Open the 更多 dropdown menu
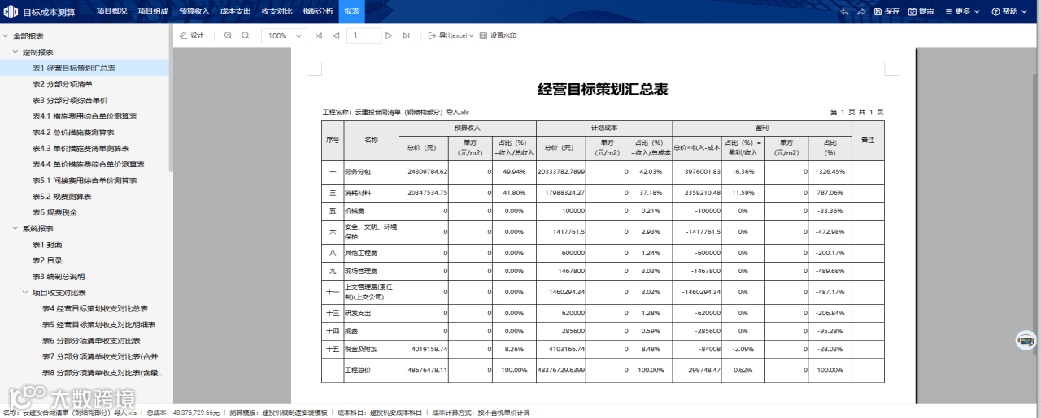The width and height of the screenshot is (1041, 418). click(962, 11)
